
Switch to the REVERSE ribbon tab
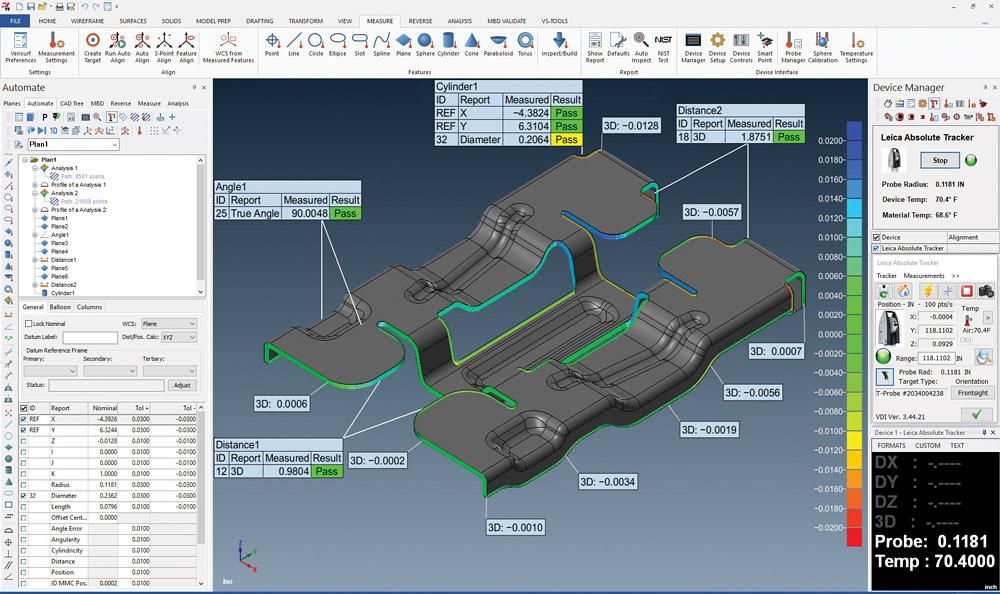(420, 20)
